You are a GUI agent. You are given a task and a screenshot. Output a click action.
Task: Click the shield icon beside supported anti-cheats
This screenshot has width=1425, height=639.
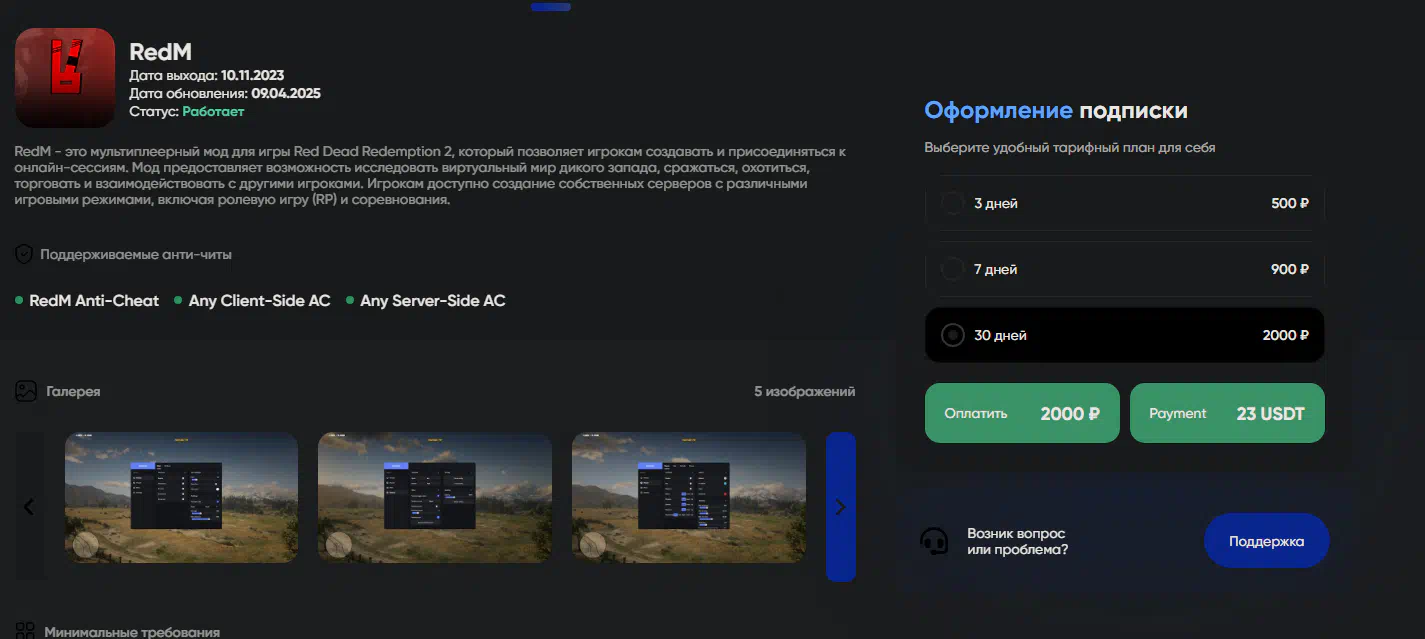point(24,255)
